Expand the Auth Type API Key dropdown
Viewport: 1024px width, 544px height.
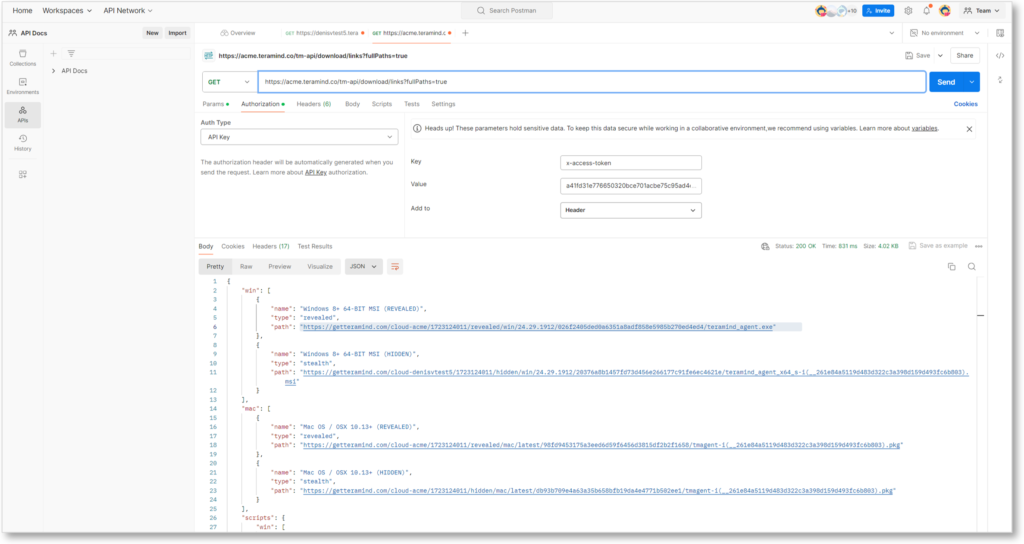(299, 137)
